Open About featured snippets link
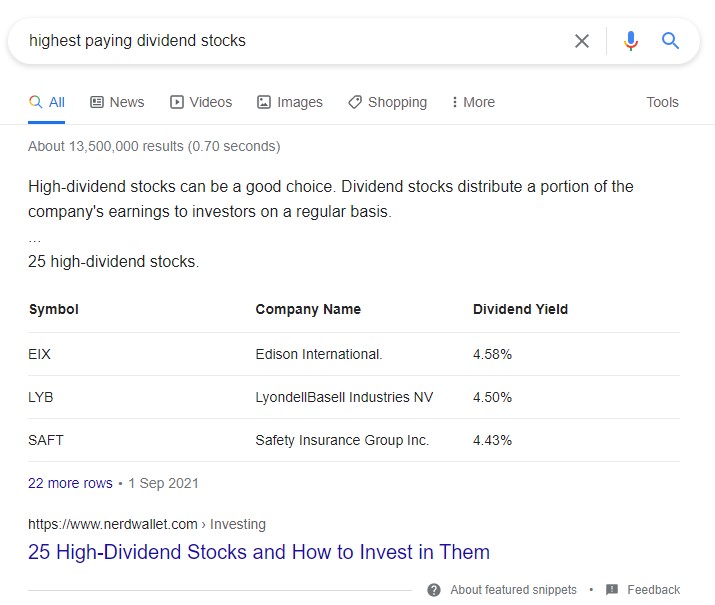 (x=513, y=589)
